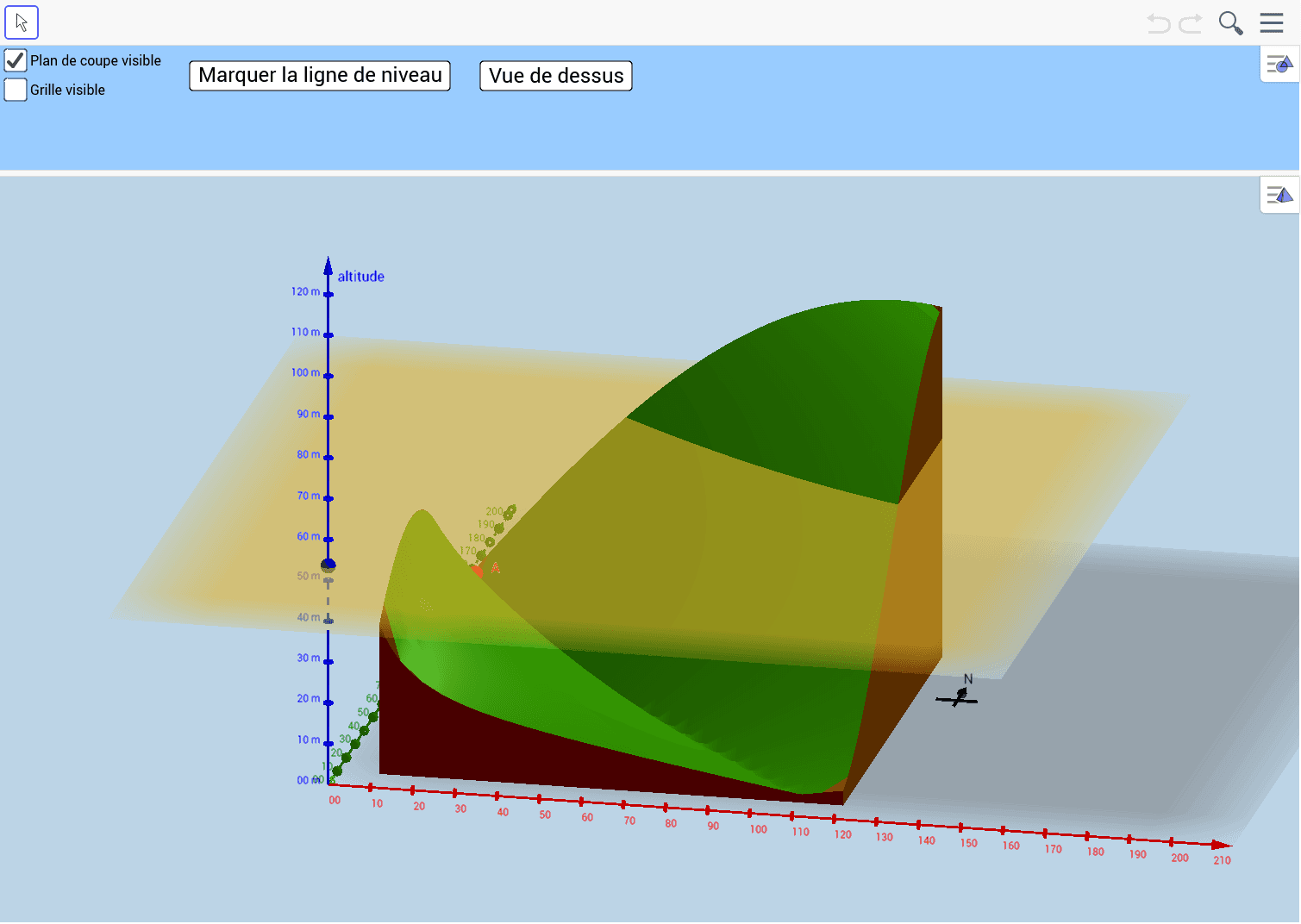Viewport: 1301px width, 924px height.
Task: Click the 80 m altitude tick label
Action: (309, 454)
